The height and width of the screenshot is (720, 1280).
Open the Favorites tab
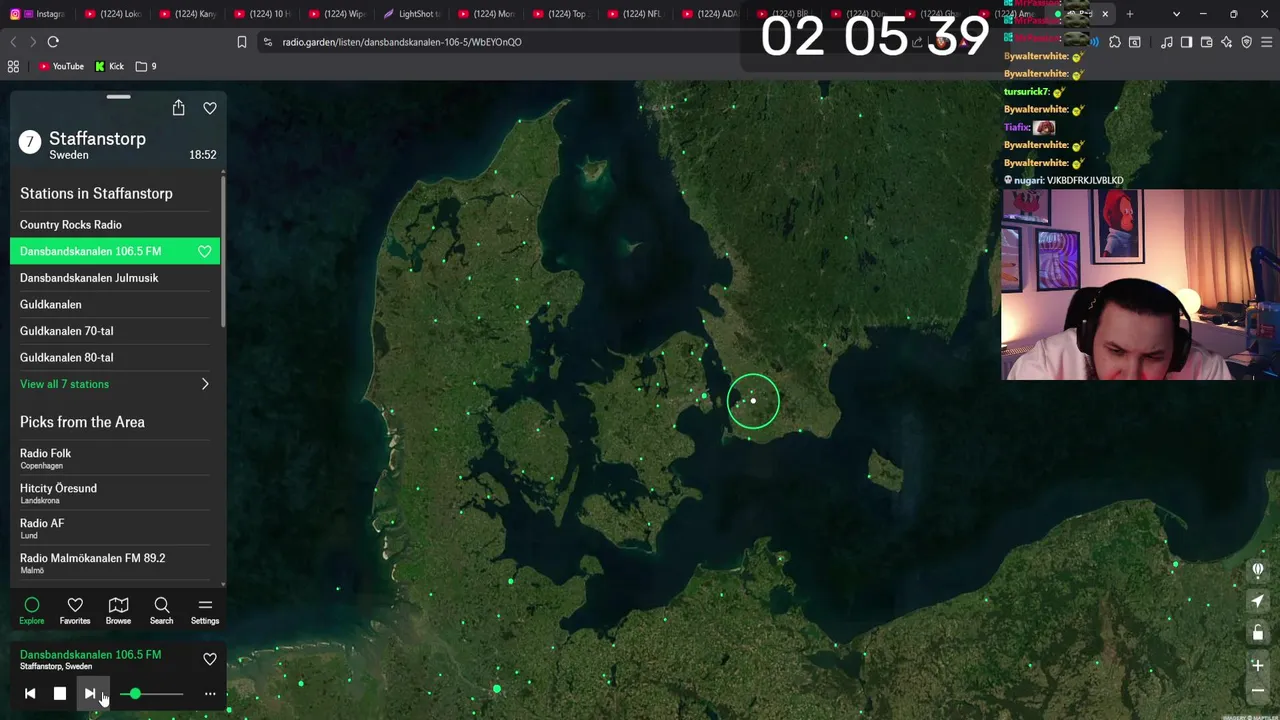[75, 611]
